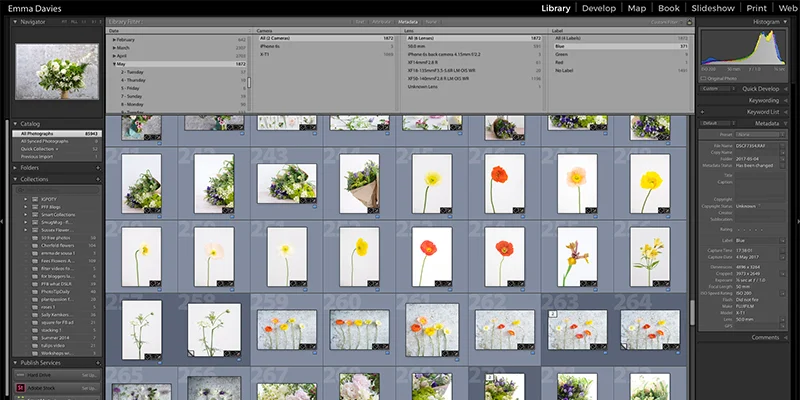This screenshot has height=400, width=800.
Task: Click the Folders panel plus icon
Action: click(97, 168)
